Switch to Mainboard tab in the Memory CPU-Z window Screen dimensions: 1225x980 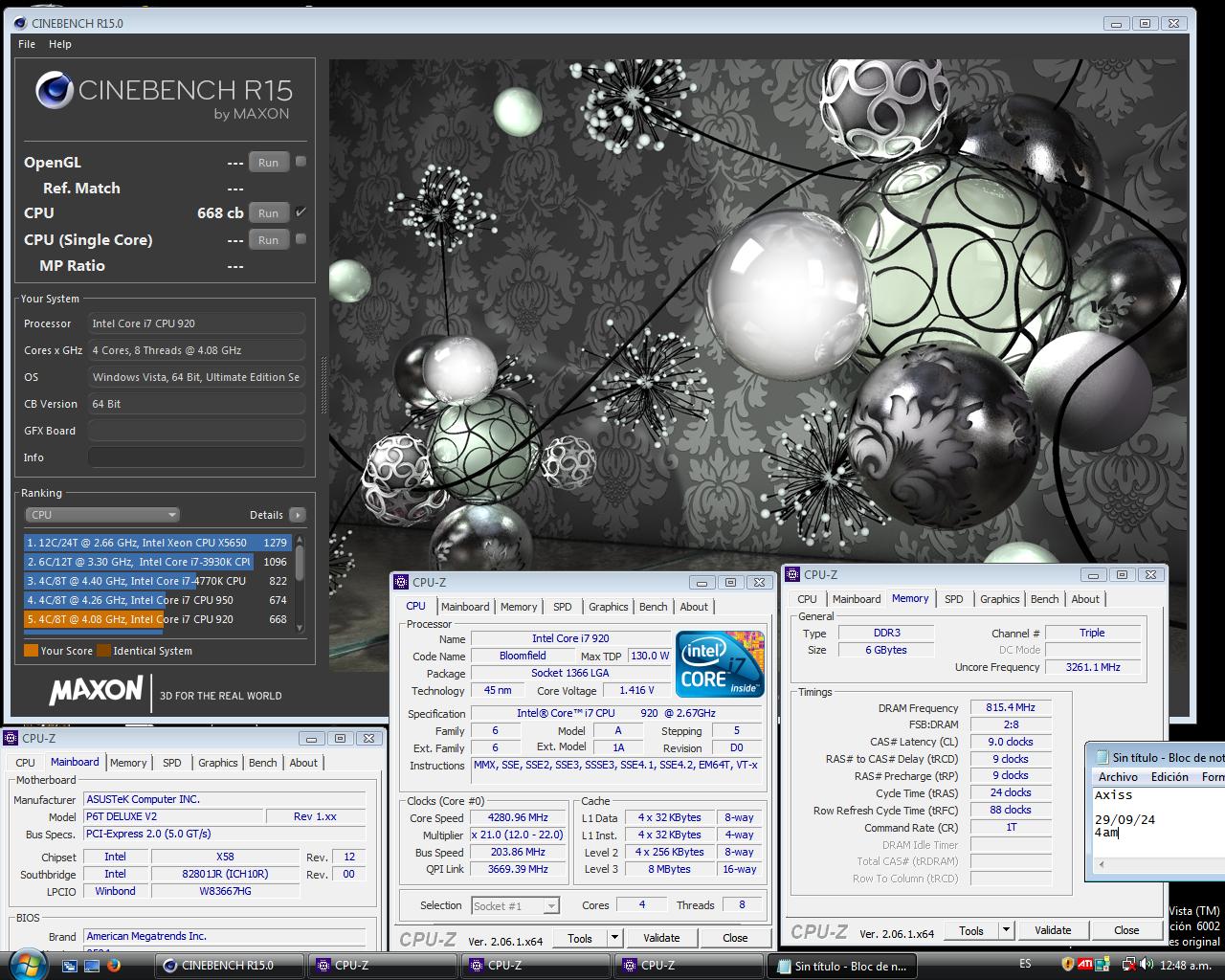857,599
